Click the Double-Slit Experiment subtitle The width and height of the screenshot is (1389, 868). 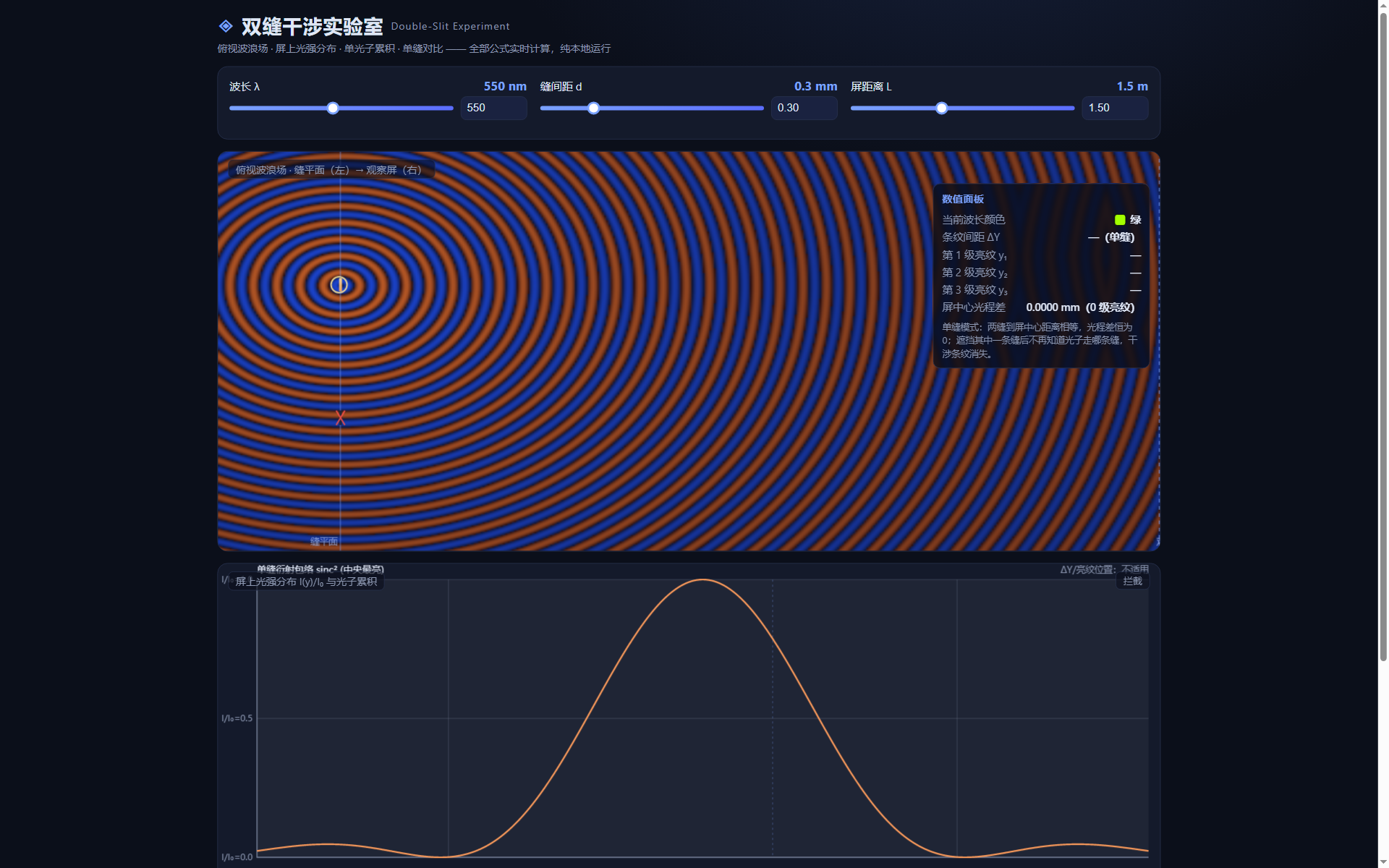[x=450, y=27]
